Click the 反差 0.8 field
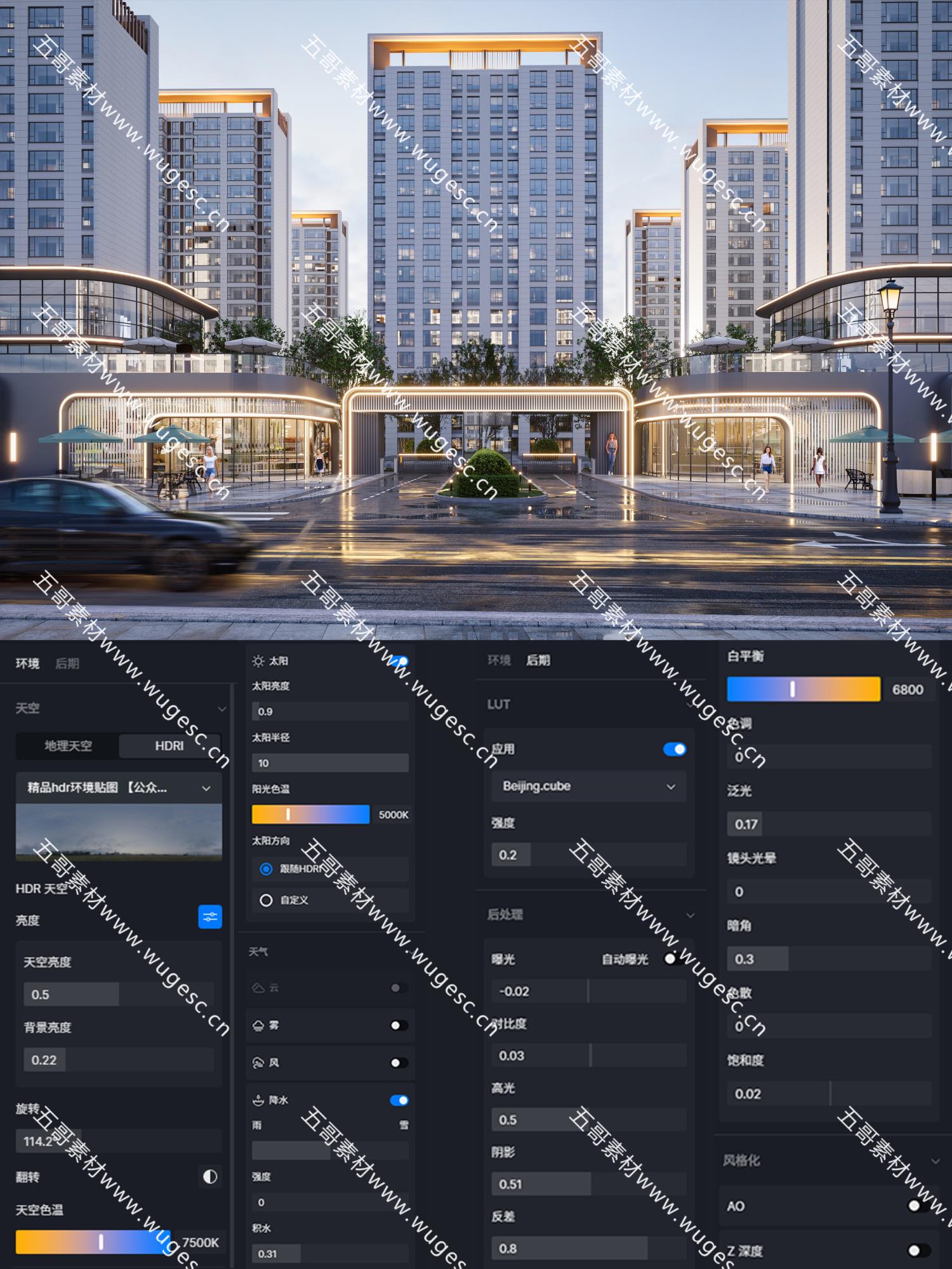 pos(589,1248)
